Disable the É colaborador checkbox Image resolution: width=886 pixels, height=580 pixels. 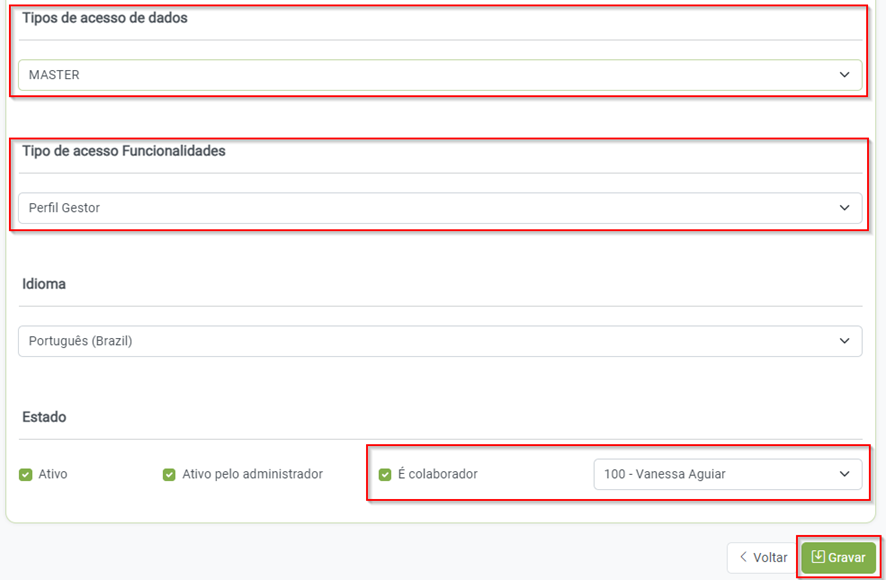385,474
